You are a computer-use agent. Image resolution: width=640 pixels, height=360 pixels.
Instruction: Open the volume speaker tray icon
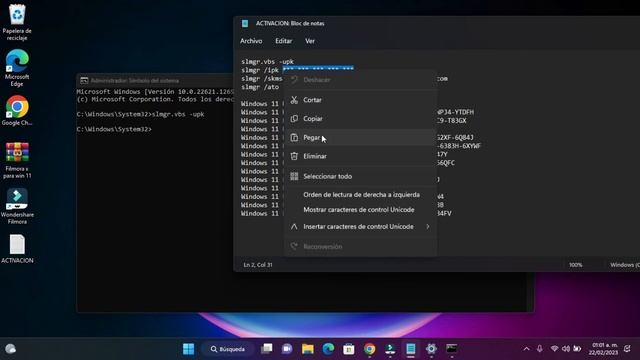coord(566,349)
